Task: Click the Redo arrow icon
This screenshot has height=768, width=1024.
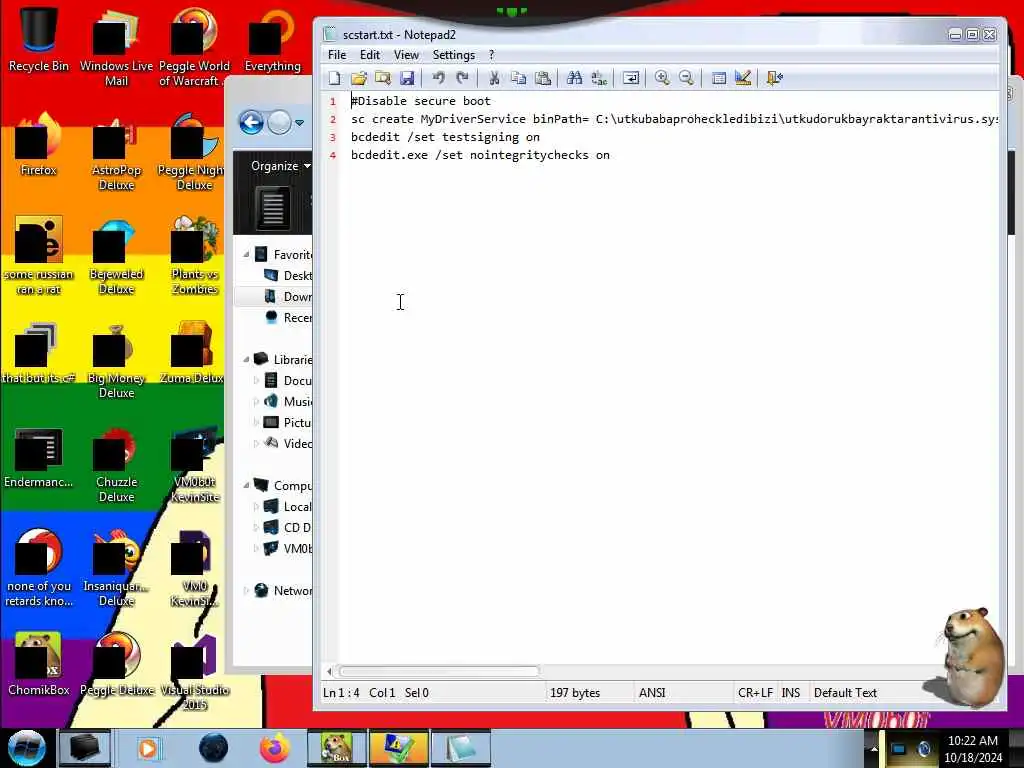Action: point(462,78)
